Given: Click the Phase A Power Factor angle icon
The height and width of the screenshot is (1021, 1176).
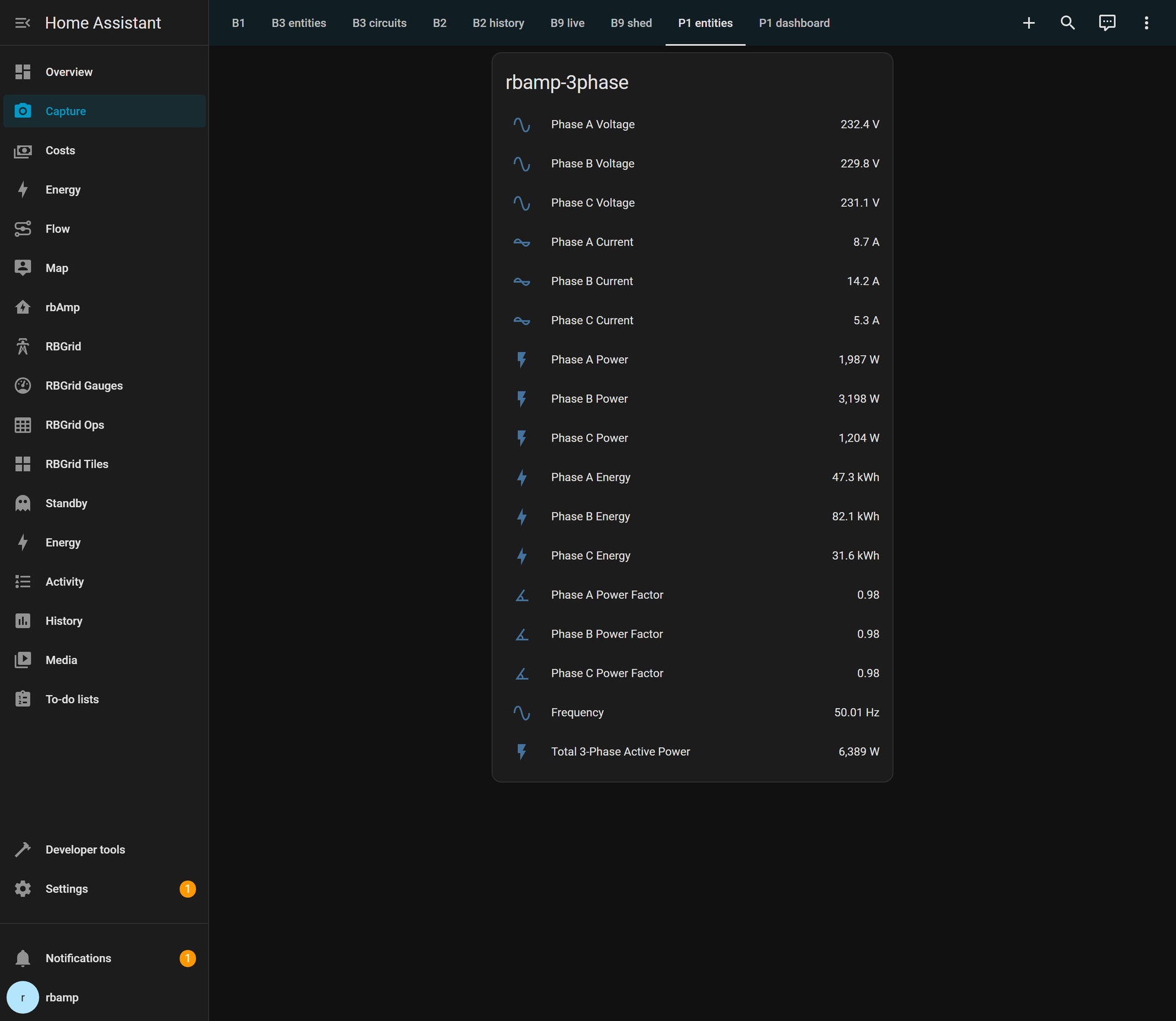Looking at the screenshot, I should click(522, 595).
